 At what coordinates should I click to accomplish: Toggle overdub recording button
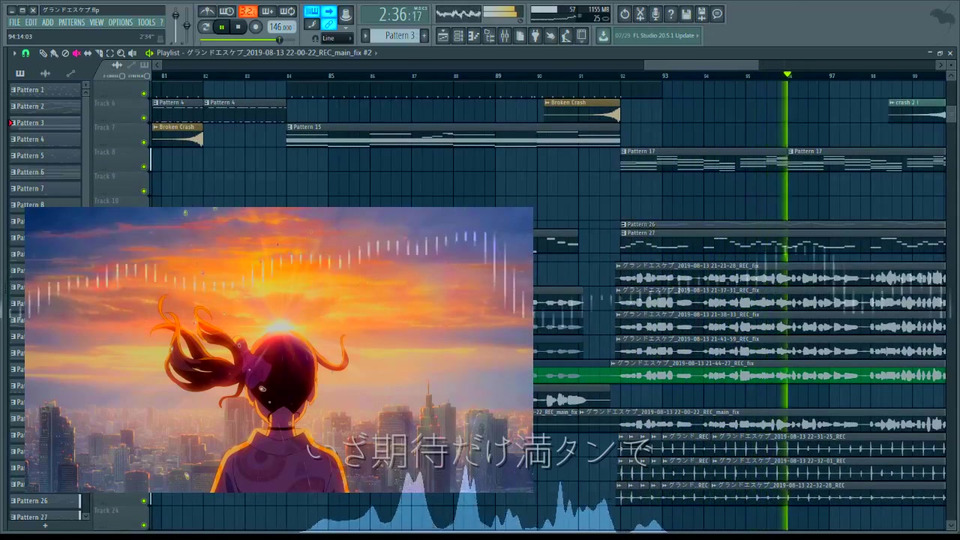tap(268, 11)
